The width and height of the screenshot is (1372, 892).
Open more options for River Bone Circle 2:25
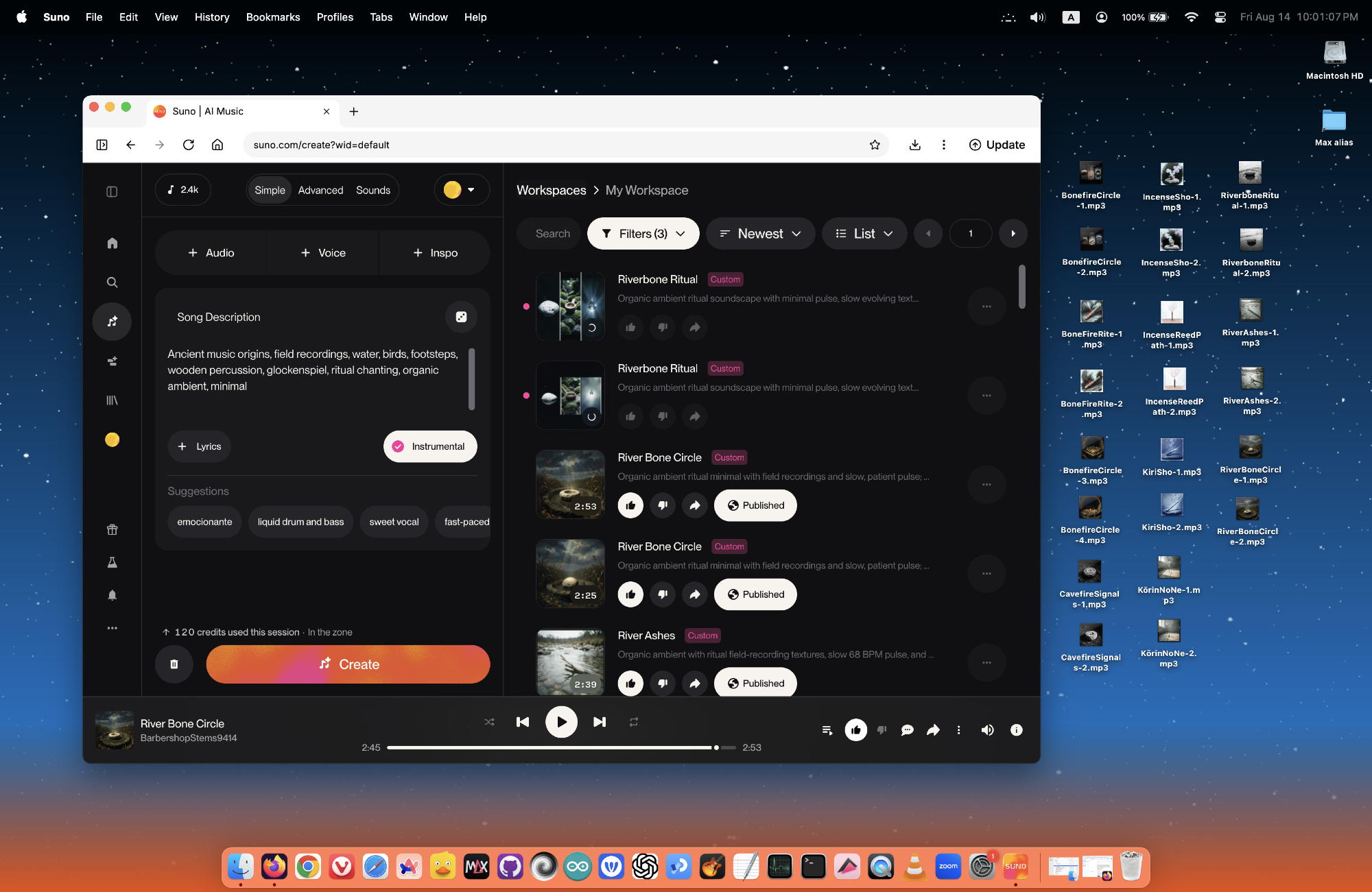click(x=986, y=574)
